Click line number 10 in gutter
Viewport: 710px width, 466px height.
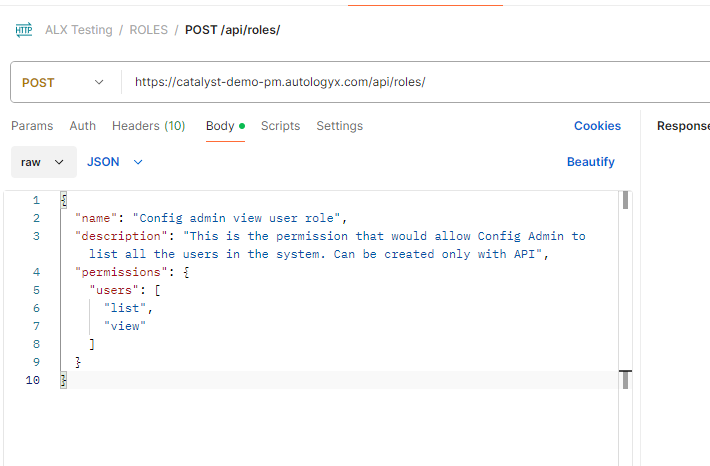[x=33, y=380]
